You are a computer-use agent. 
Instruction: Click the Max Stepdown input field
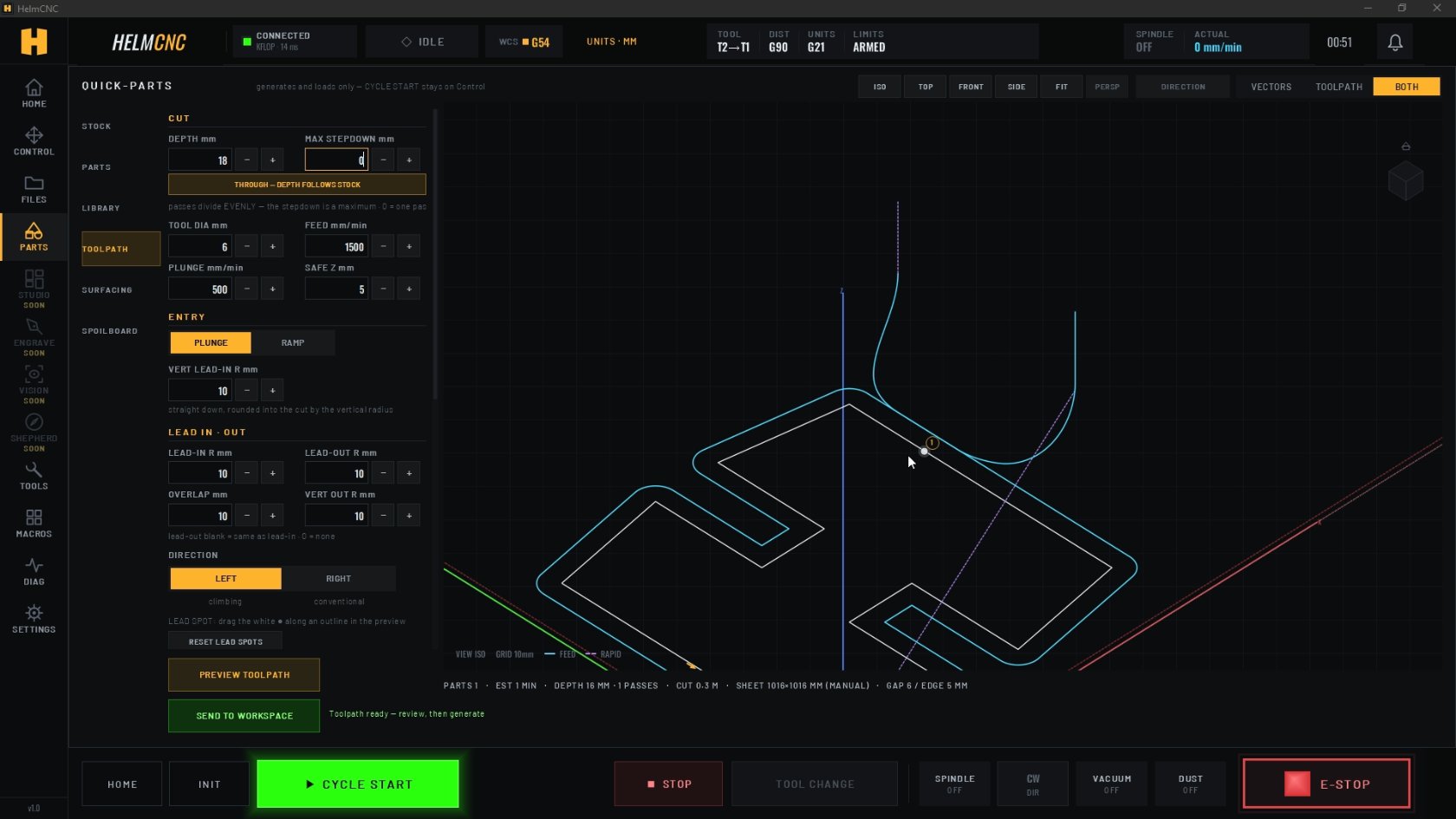point(336,159)
